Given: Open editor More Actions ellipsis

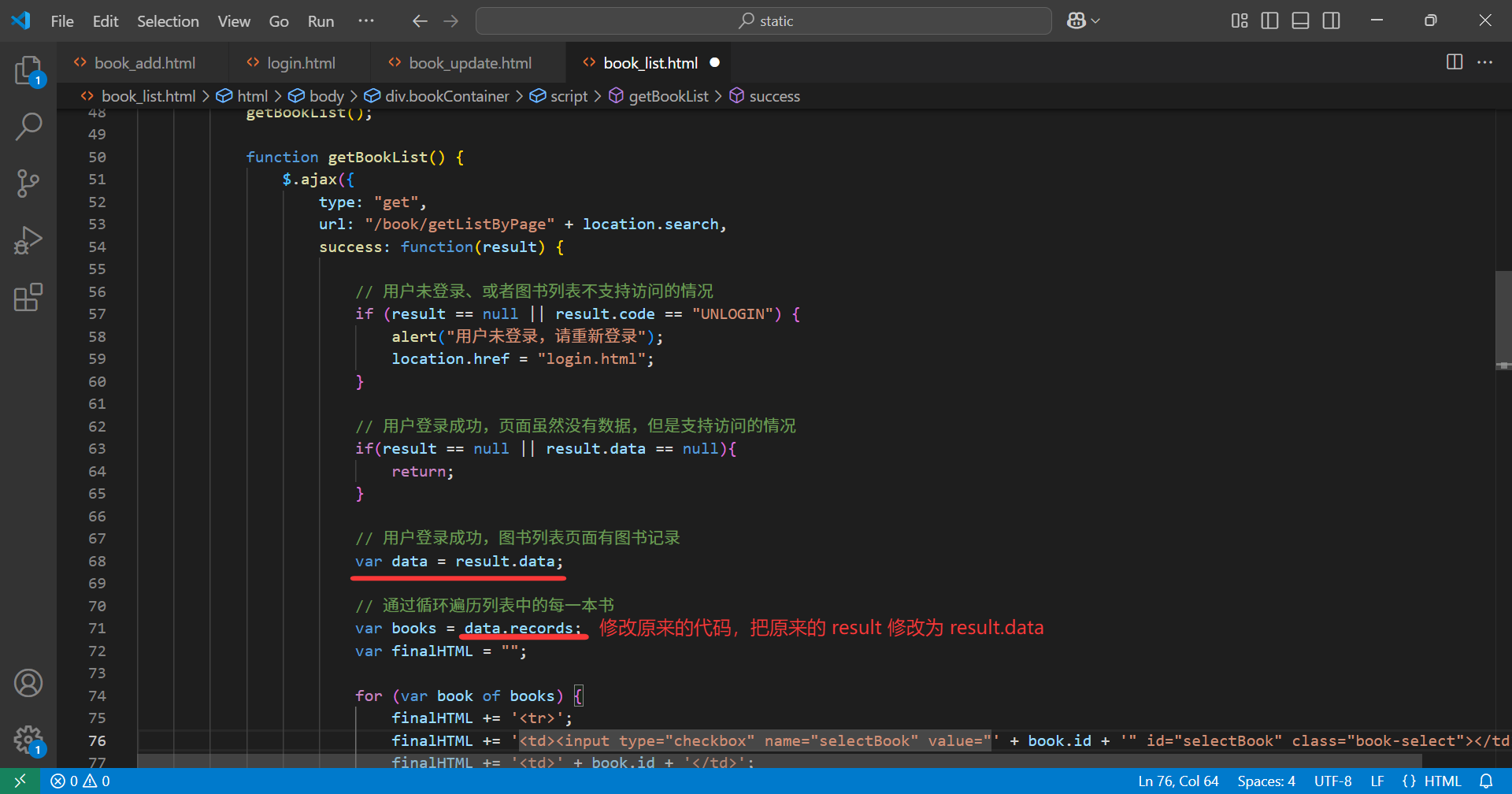Looking at the screenshot, I should coord(1485,62).
